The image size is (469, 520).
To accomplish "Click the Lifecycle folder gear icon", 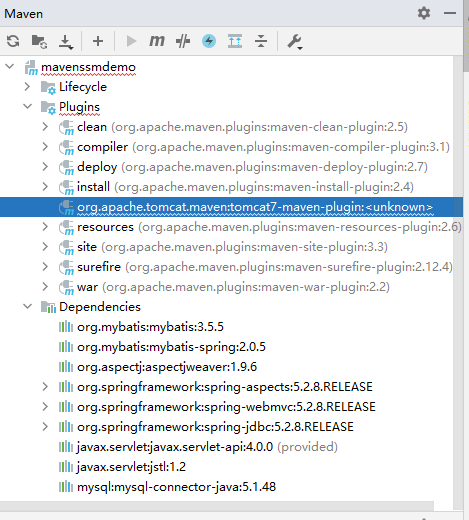I will 48,88.
